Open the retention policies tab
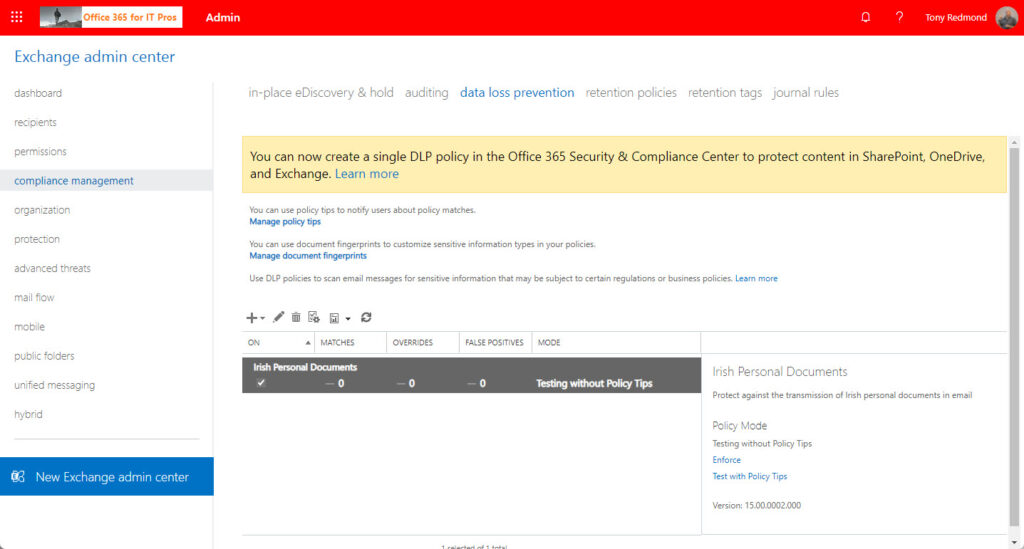 click(631, 93)
